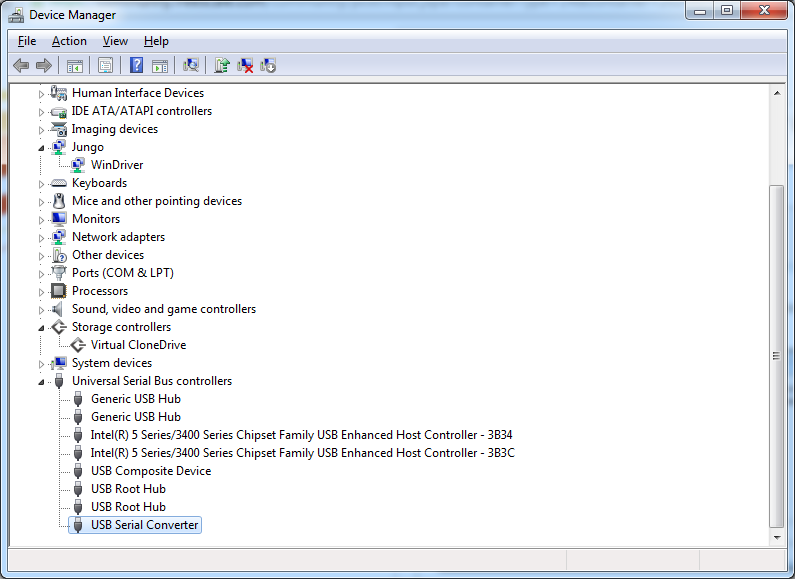The height and width of the screenshot is (579, 795).
Task: Select the Ports (COM & LPT) icon
Action: click(59, 273)
